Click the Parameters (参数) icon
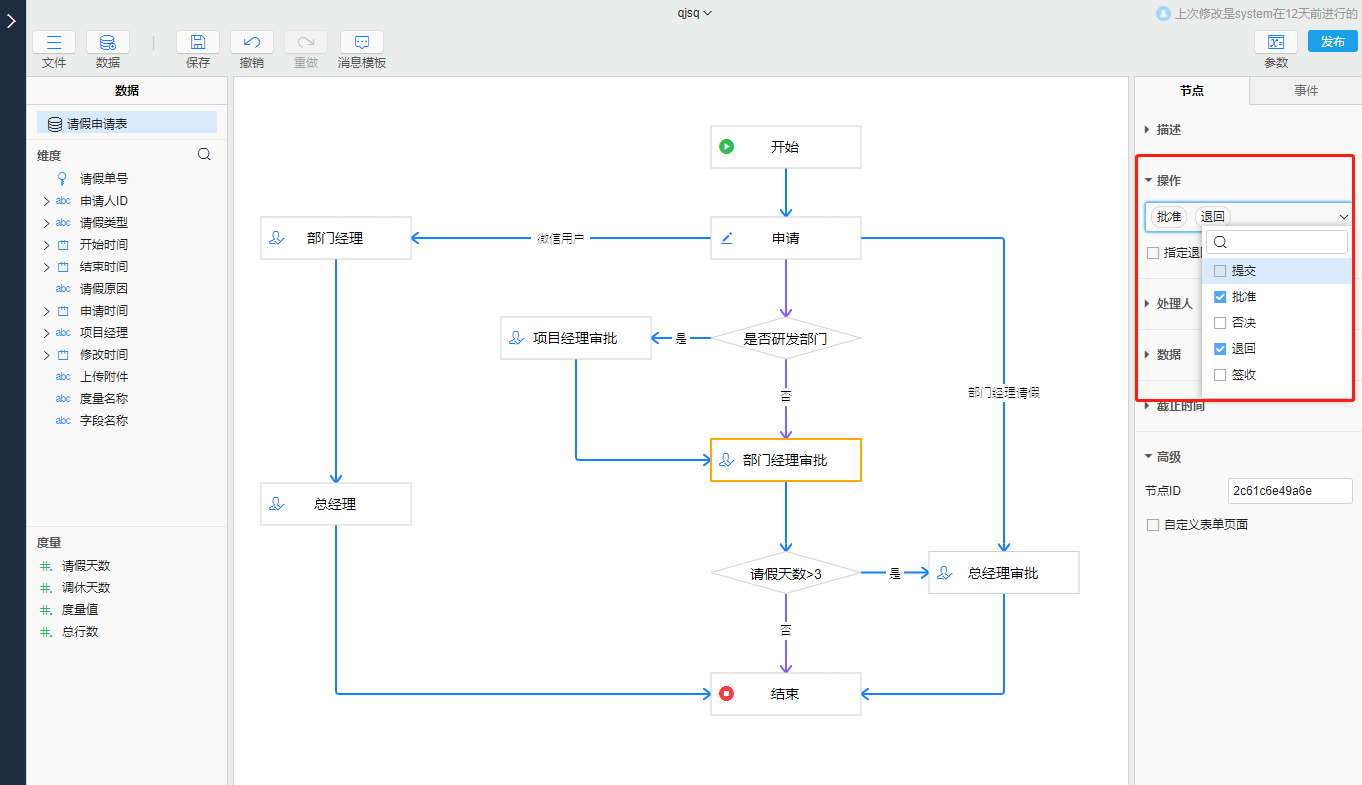Viewport: 1362px width, 785px height. coord(1276,42)
